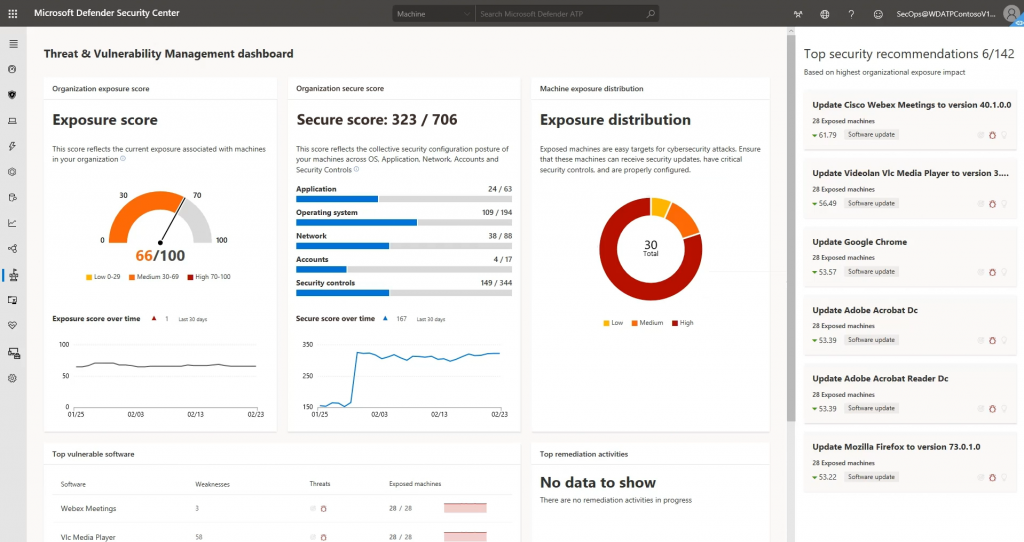
Task: Click the threat bug icon in Webex Meetings row
Action: pyautogui.click(x=323, y=509)
